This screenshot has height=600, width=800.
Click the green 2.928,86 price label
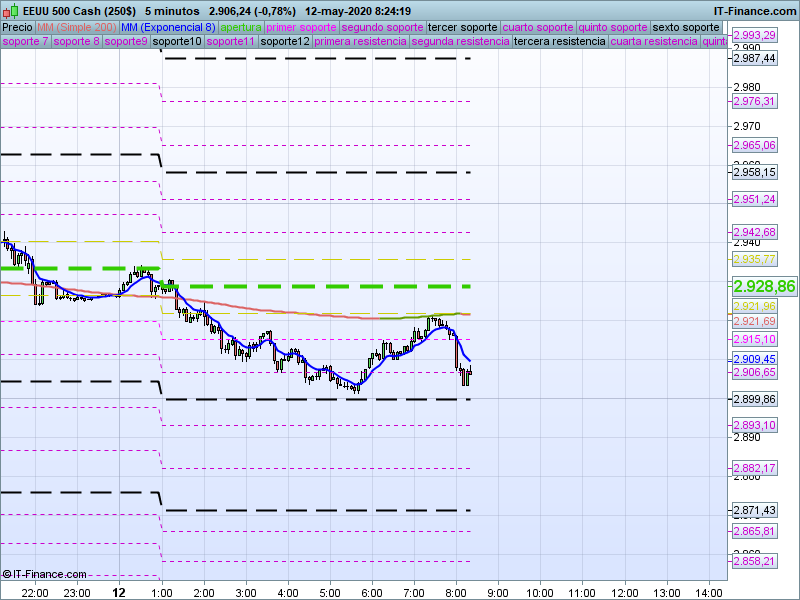764,286
